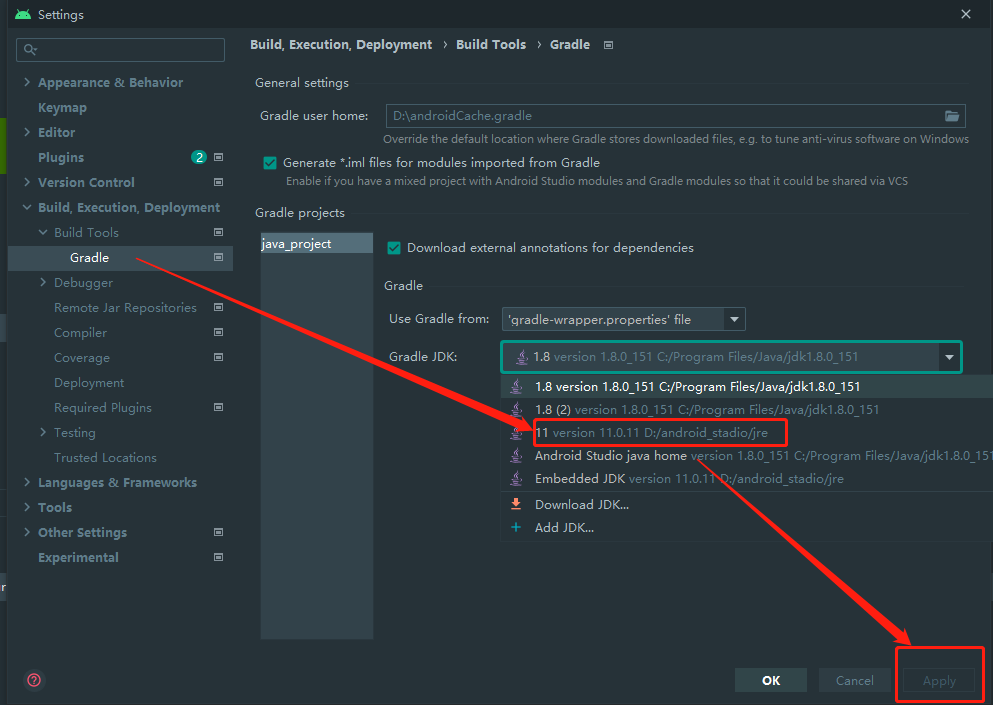Open Coverage settings
This screenshot has height=705, width=993.
82,358
